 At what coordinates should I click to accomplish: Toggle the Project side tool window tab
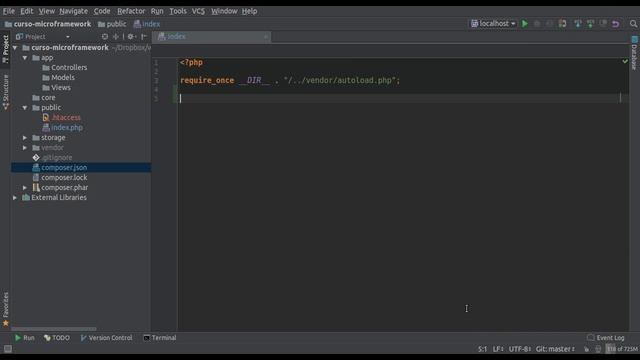pos(5,49)
